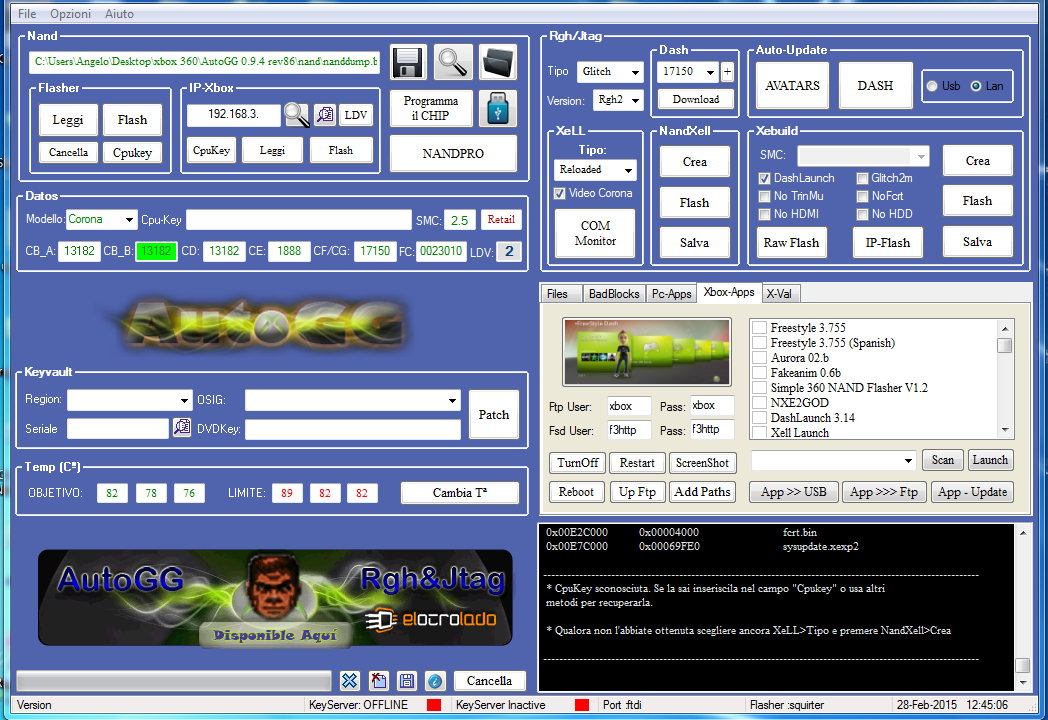1048x720 pixels.
Task: Click the AVATARS button in Auto-Update
Action: click(x=792, y=86)
